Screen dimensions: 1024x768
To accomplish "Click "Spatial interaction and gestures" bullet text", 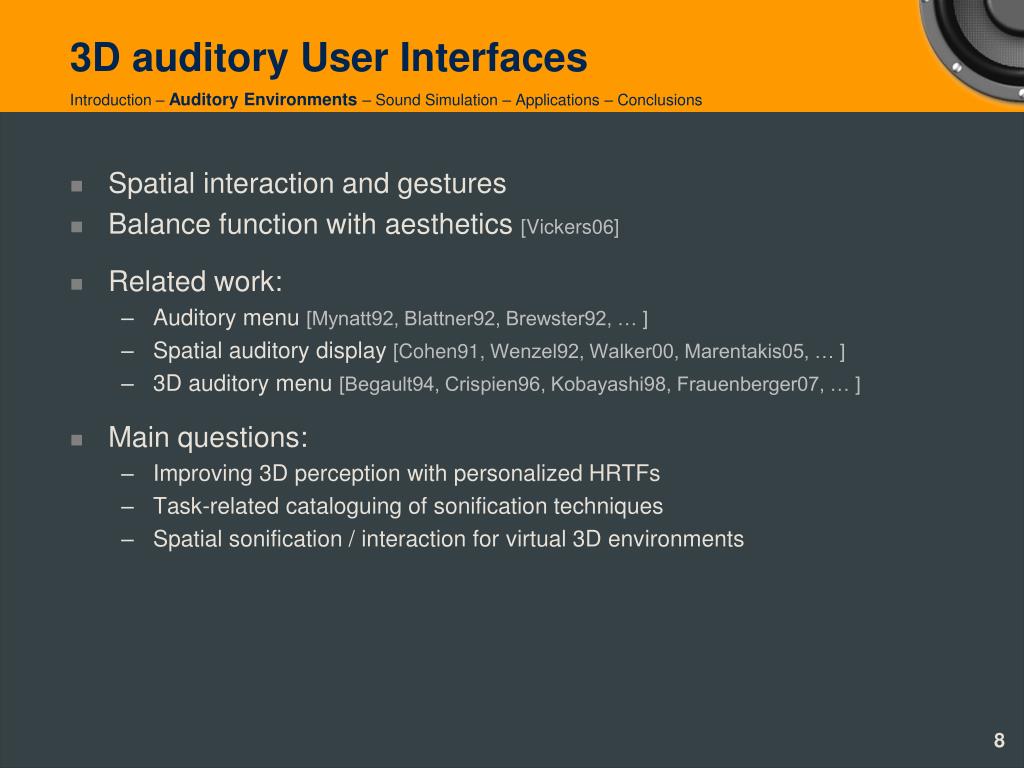I will pos(307,184).
